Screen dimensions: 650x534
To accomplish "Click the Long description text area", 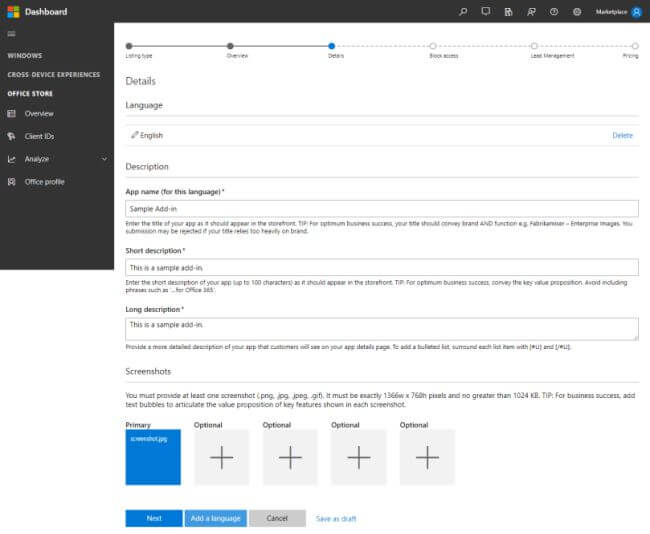I will pyautogui.click(x=382, y=329).
